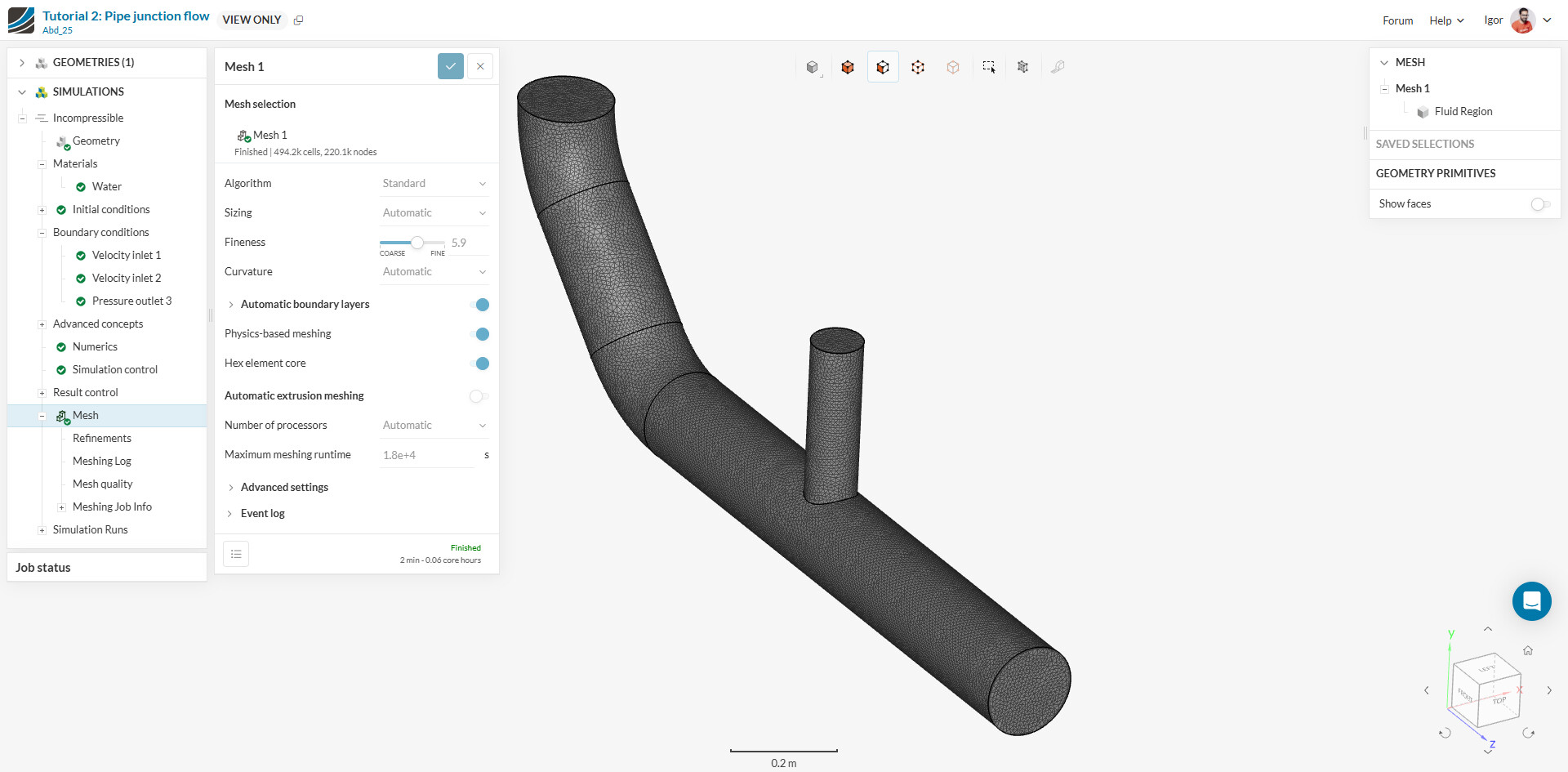This screenshot has height=772, width=1568.
Task: Open Mesh quality item
Action: [x=103, y=484]
